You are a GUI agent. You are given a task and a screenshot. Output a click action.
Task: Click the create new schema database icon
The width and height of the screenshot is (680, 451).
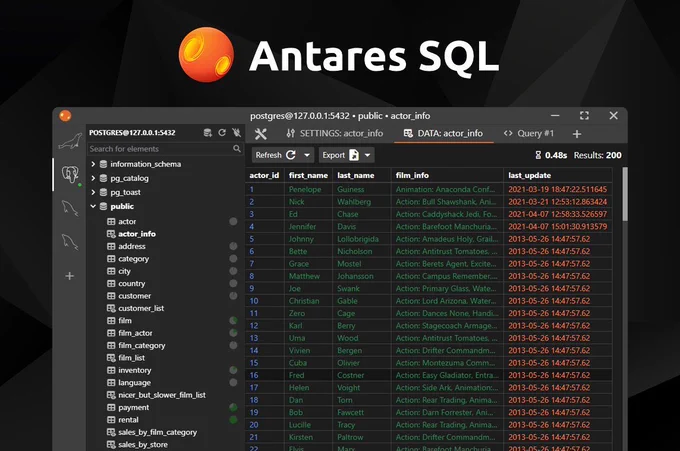(x=208, y=133)
